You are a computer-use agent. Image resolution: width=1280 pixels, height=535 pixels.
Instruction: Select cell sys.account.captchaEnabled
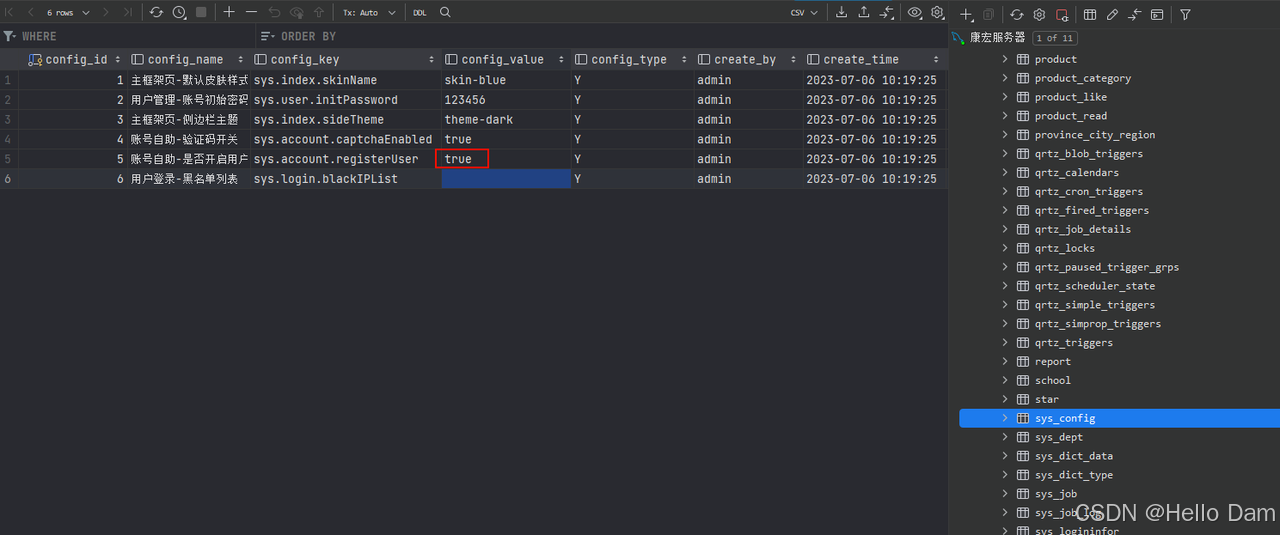coord(345,139)
